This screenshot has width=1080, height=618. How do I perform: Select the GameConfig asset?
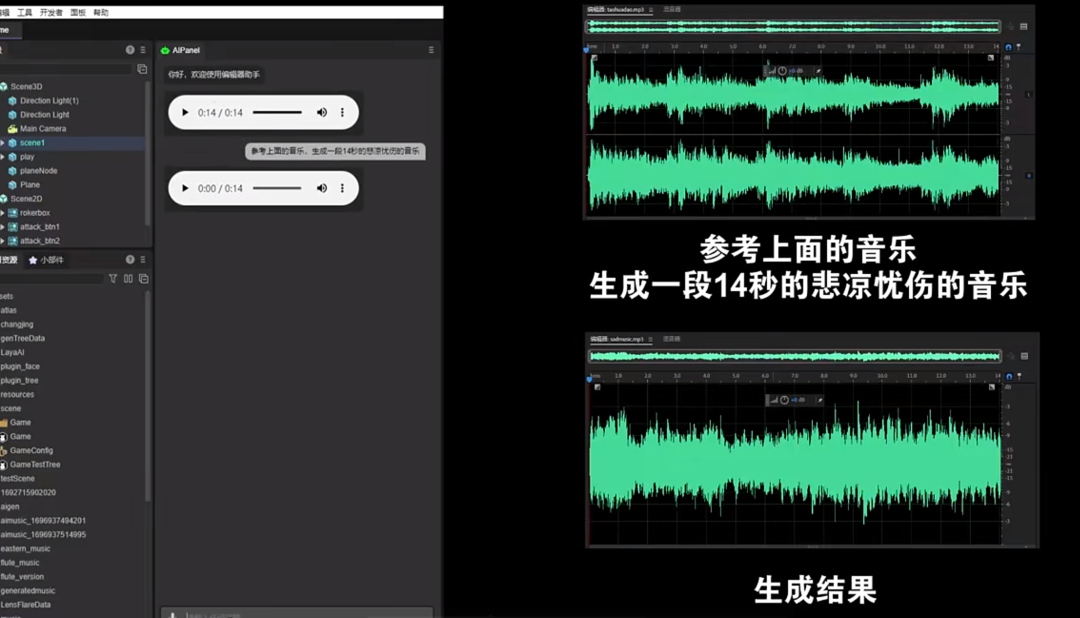pyautogui.click(x=30, y=451)
